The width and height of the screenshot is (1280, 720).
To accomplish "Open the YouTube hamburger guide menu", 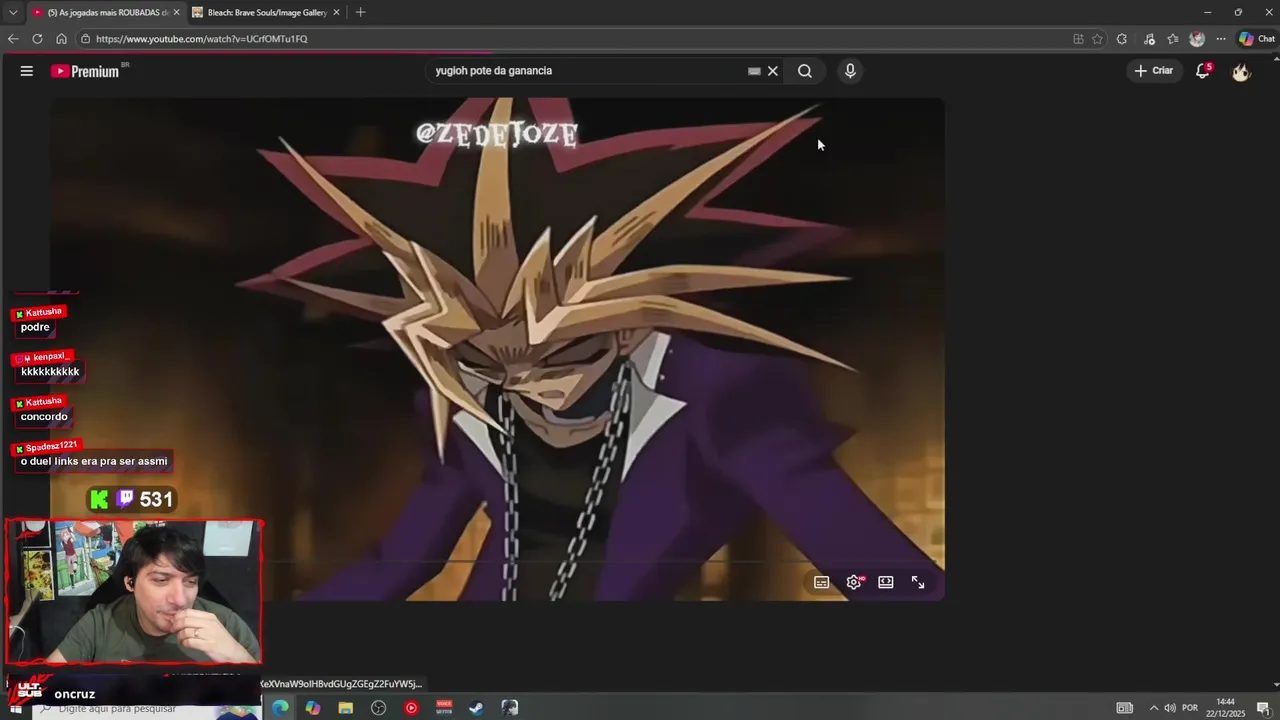I will click(27, 71).
